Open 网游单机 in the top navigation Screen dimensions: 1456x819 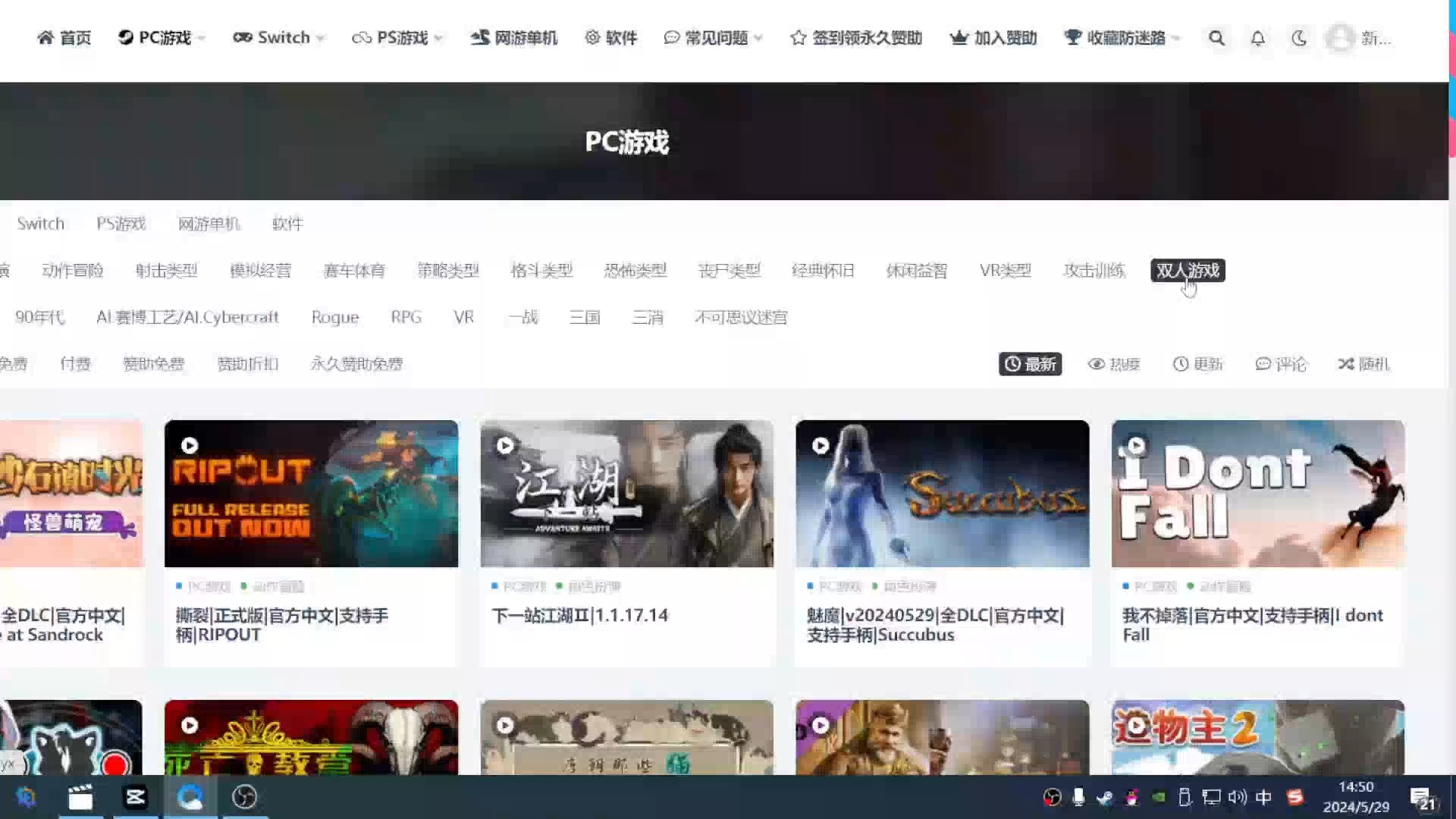pos(513,38)
